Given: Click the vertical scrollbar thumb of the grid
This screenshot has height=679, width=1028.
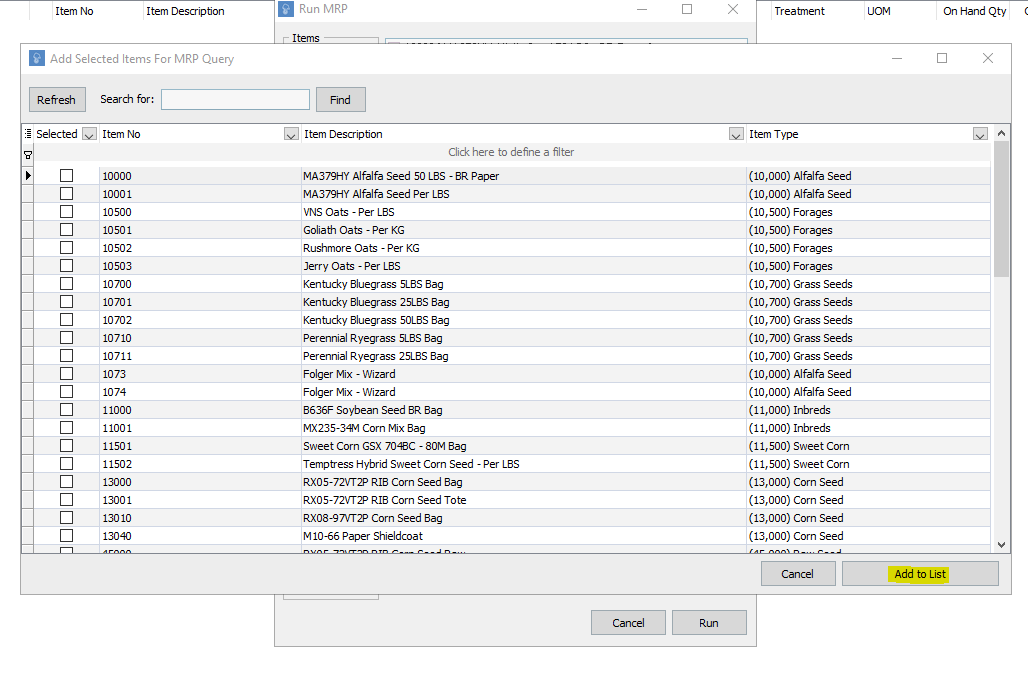Looking at the screenshot, I should point(1001,209).
